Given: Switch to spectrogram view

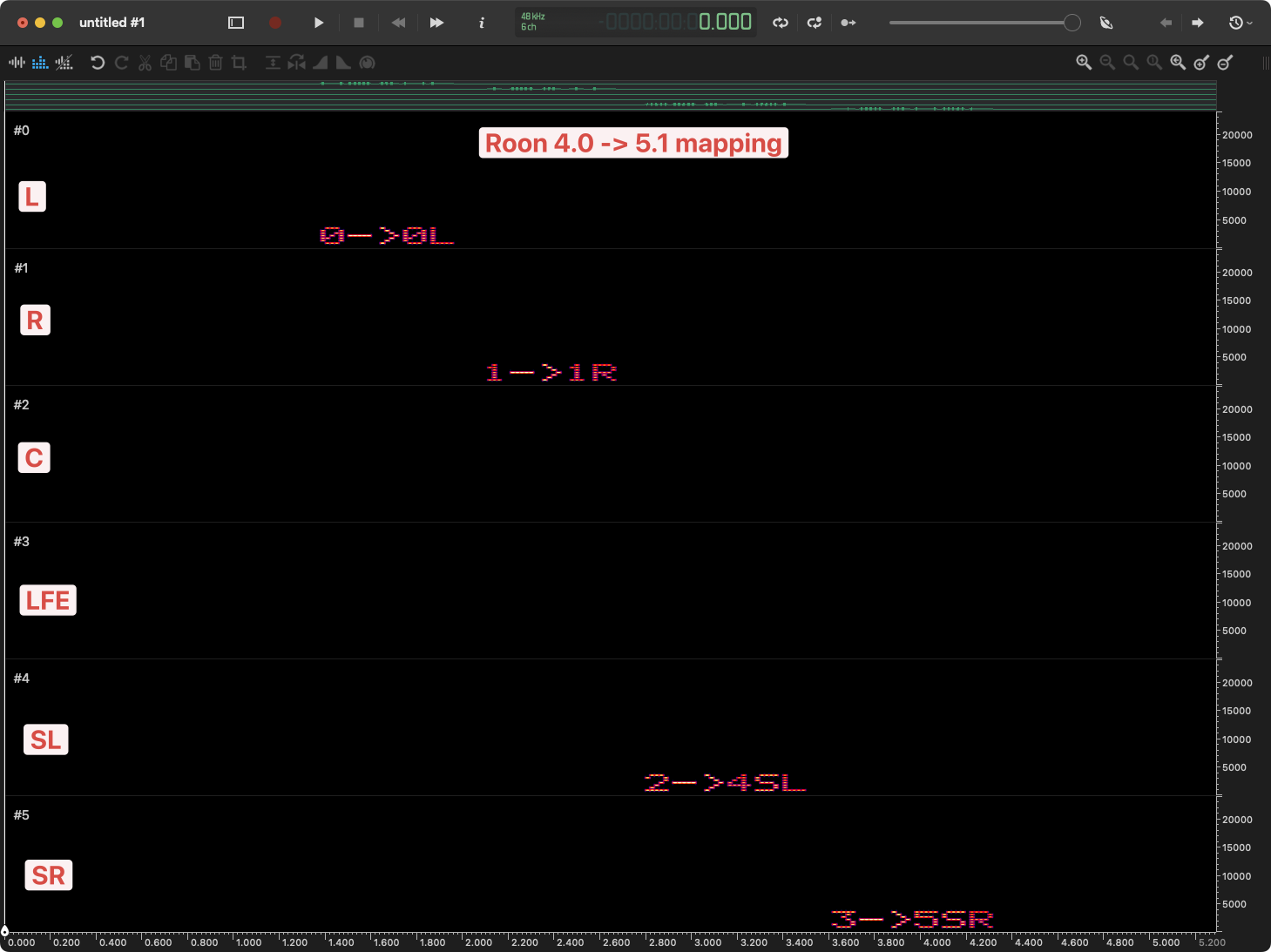Looking at the screenshot, I should click(40, 63).
